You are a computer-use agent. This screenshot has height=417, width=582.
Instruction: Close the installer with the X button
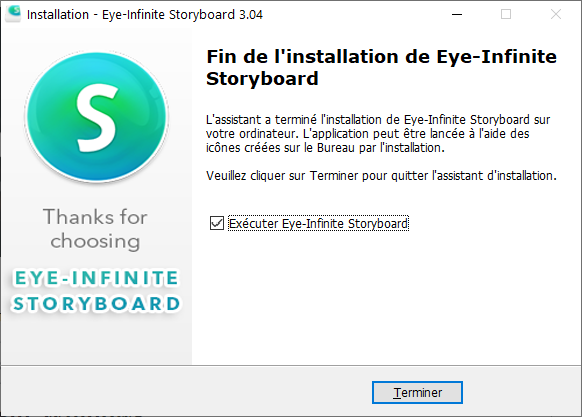pyautogui.click(x=556, y=14)
